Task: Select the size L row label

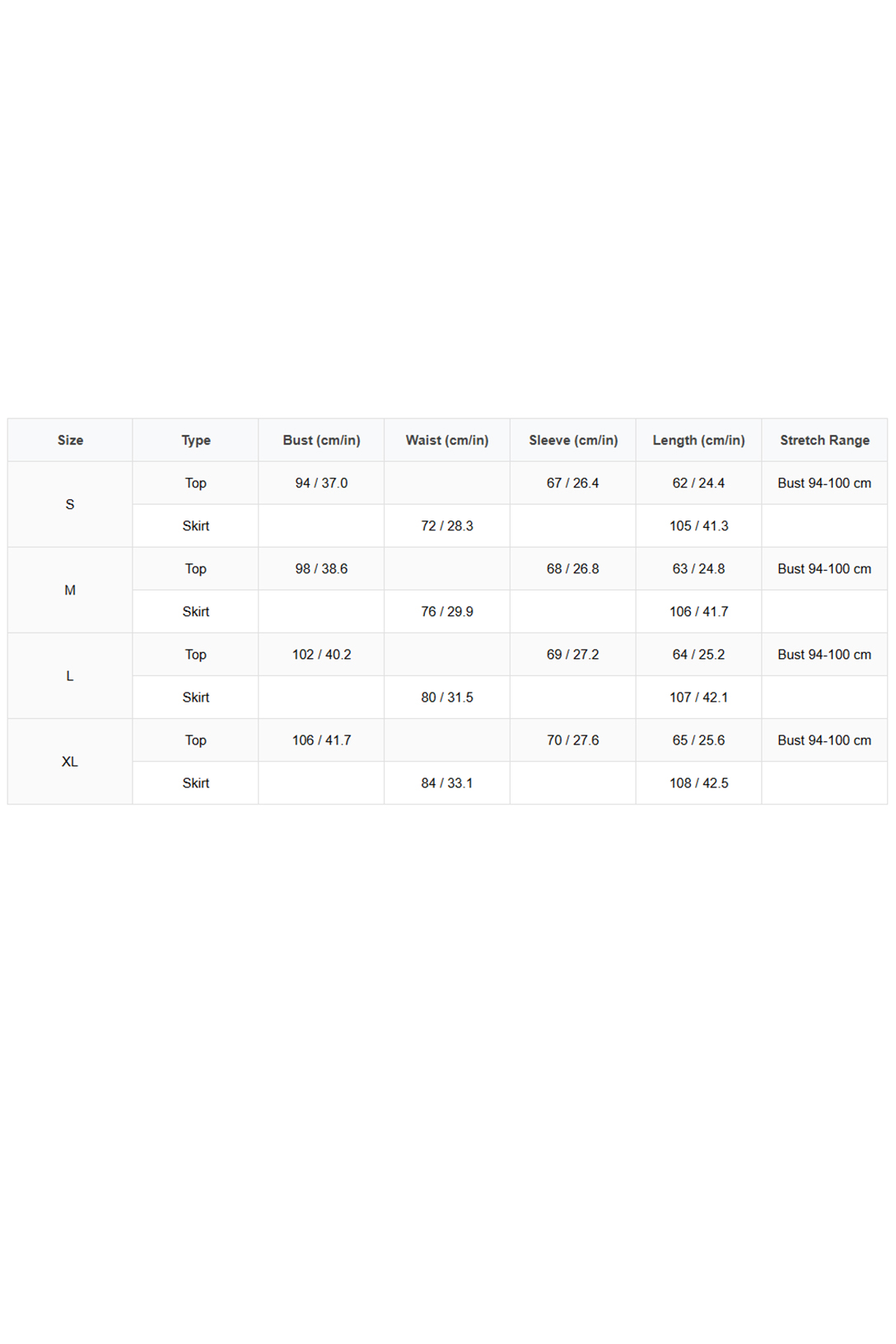Action: point(70,675)
